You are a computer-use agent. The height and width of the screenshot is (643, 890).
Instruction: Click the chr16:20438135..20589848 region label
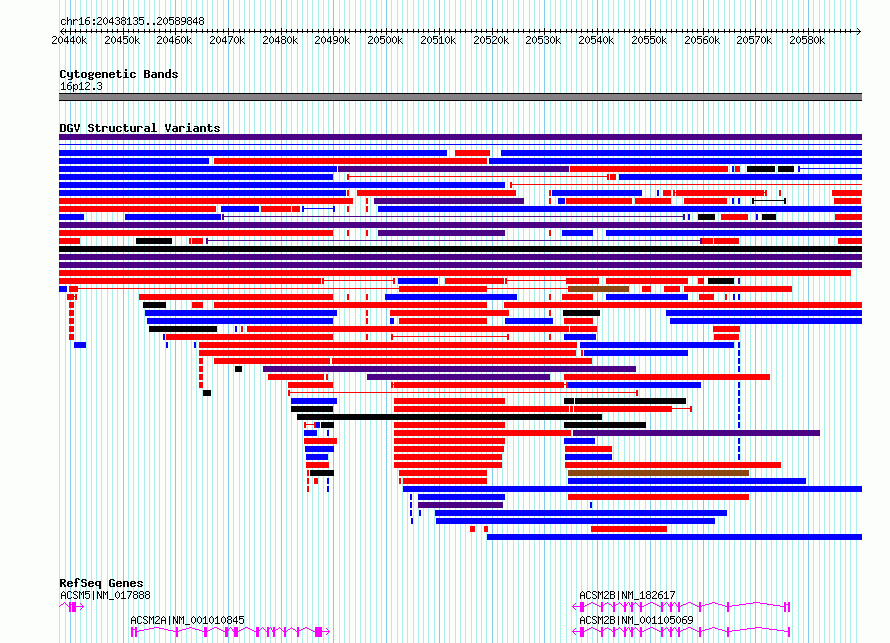132,21
